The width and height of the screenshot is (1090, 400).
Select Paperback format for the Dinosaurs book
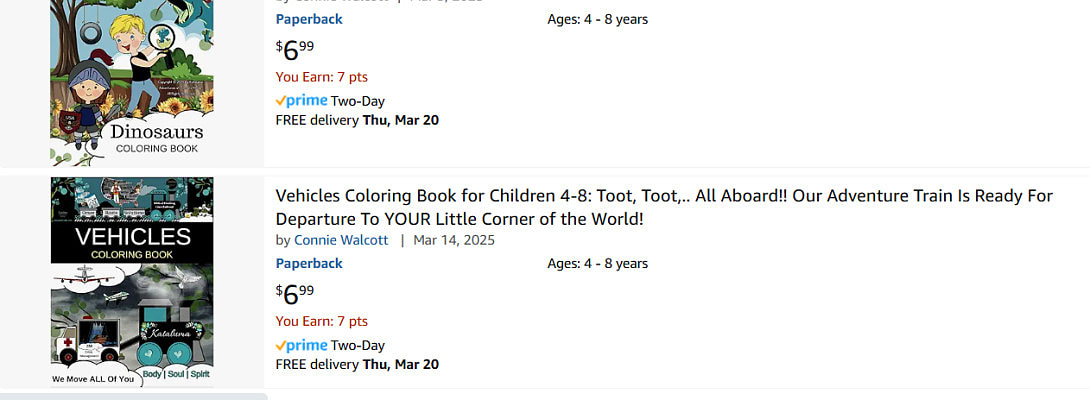tap(309, 19)
